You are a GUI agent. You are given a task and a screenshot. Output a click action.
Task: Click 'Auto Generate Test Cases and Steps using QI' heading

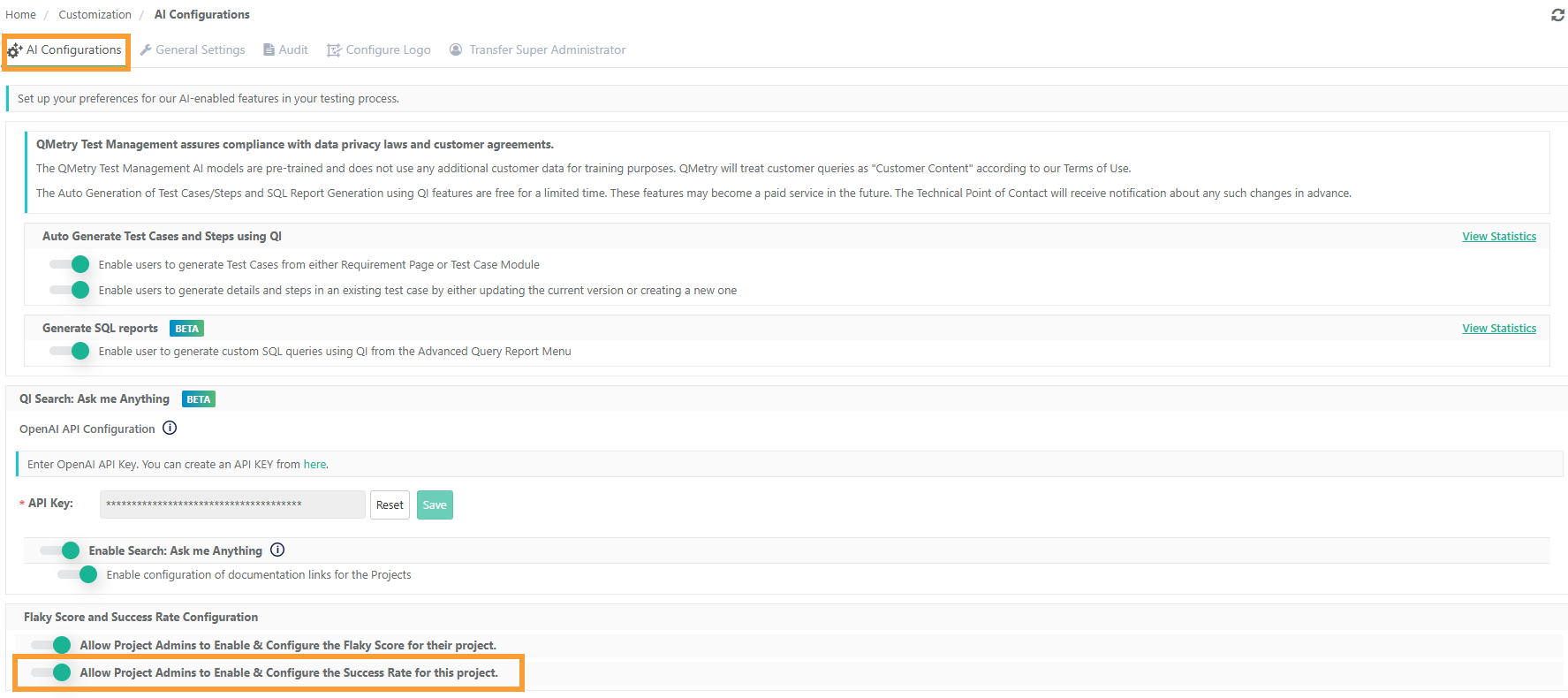[162, 236]
